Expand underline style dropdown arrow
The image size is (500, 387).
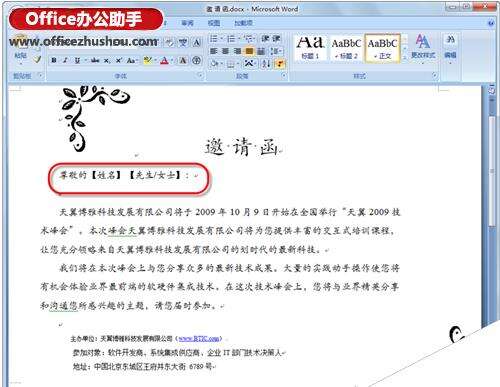pyautogui.click(x=85, y=60)
